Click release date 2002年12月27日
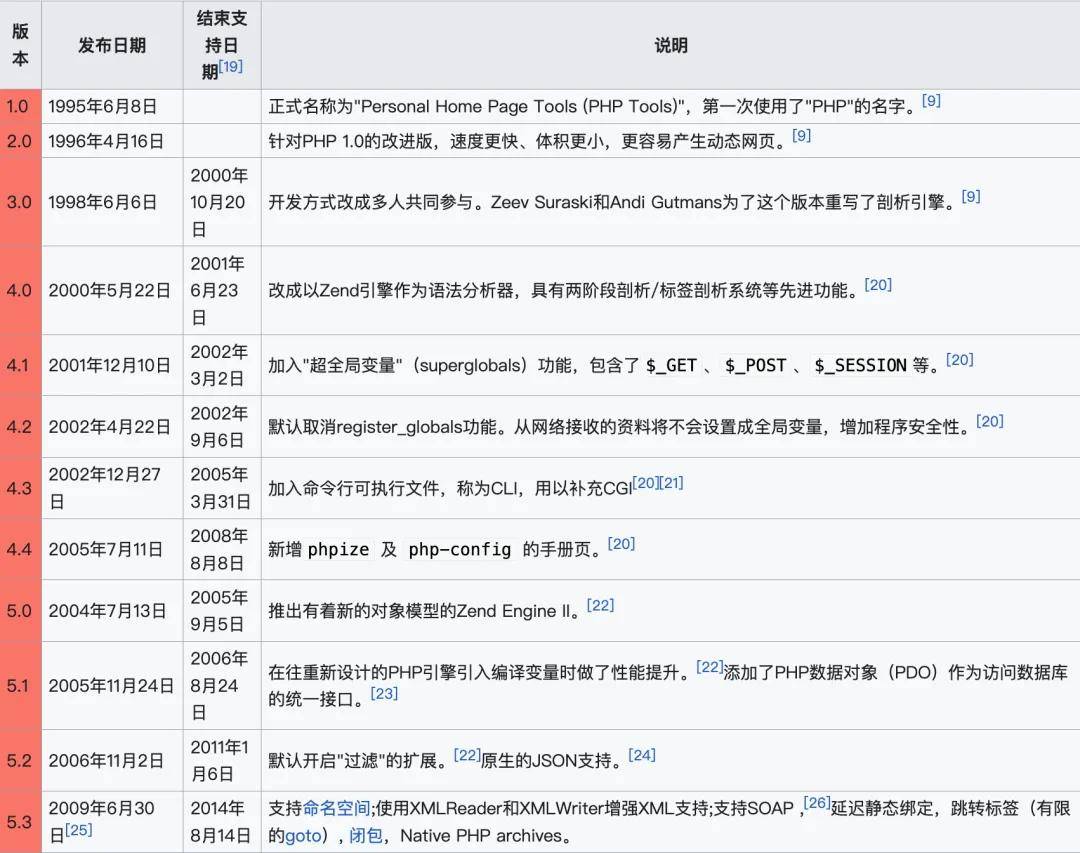 [105, 488]
